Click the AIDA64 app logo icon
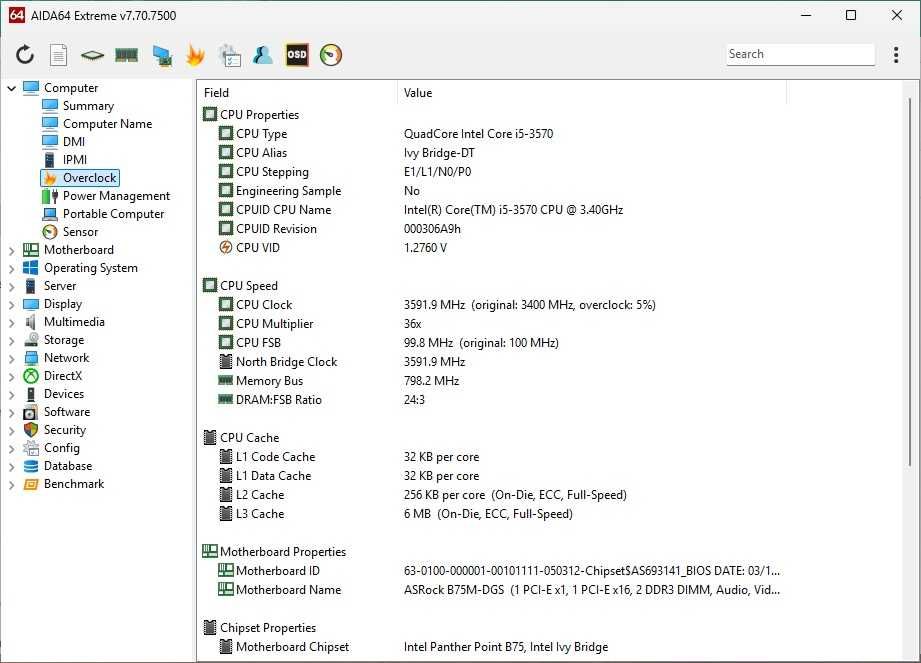921x663 pixels. (x=17, y=15)
